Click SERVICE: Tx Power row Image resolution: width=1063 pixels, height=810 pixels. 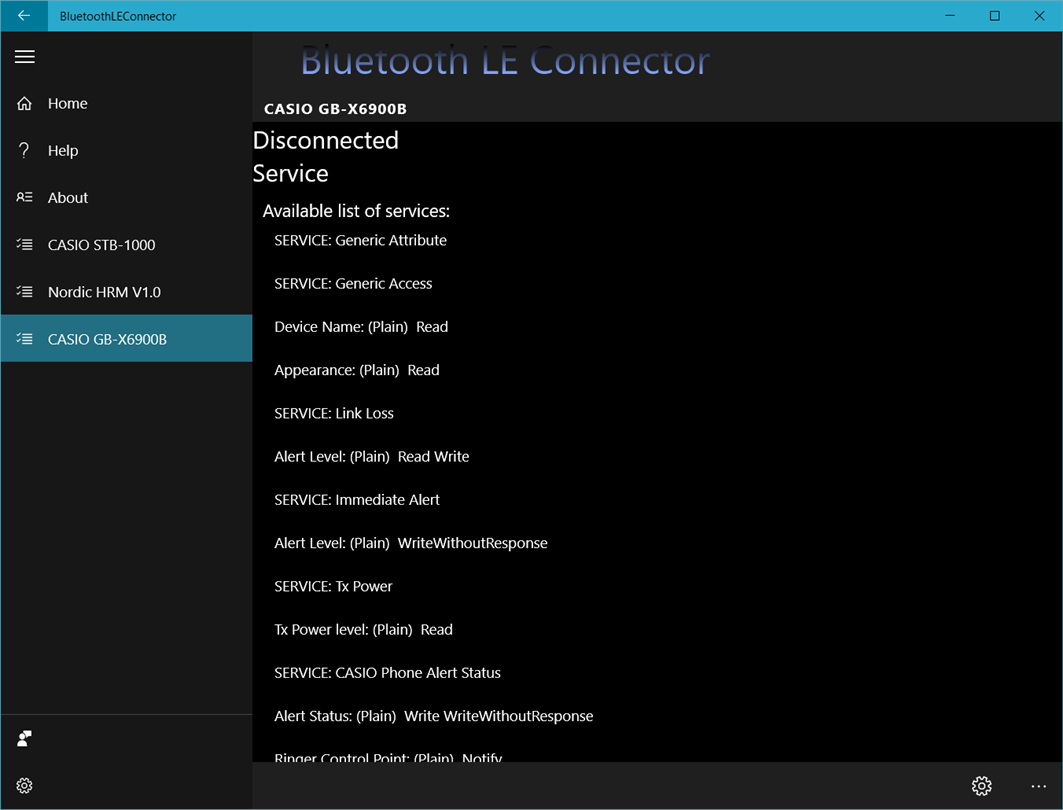(333, 586)
